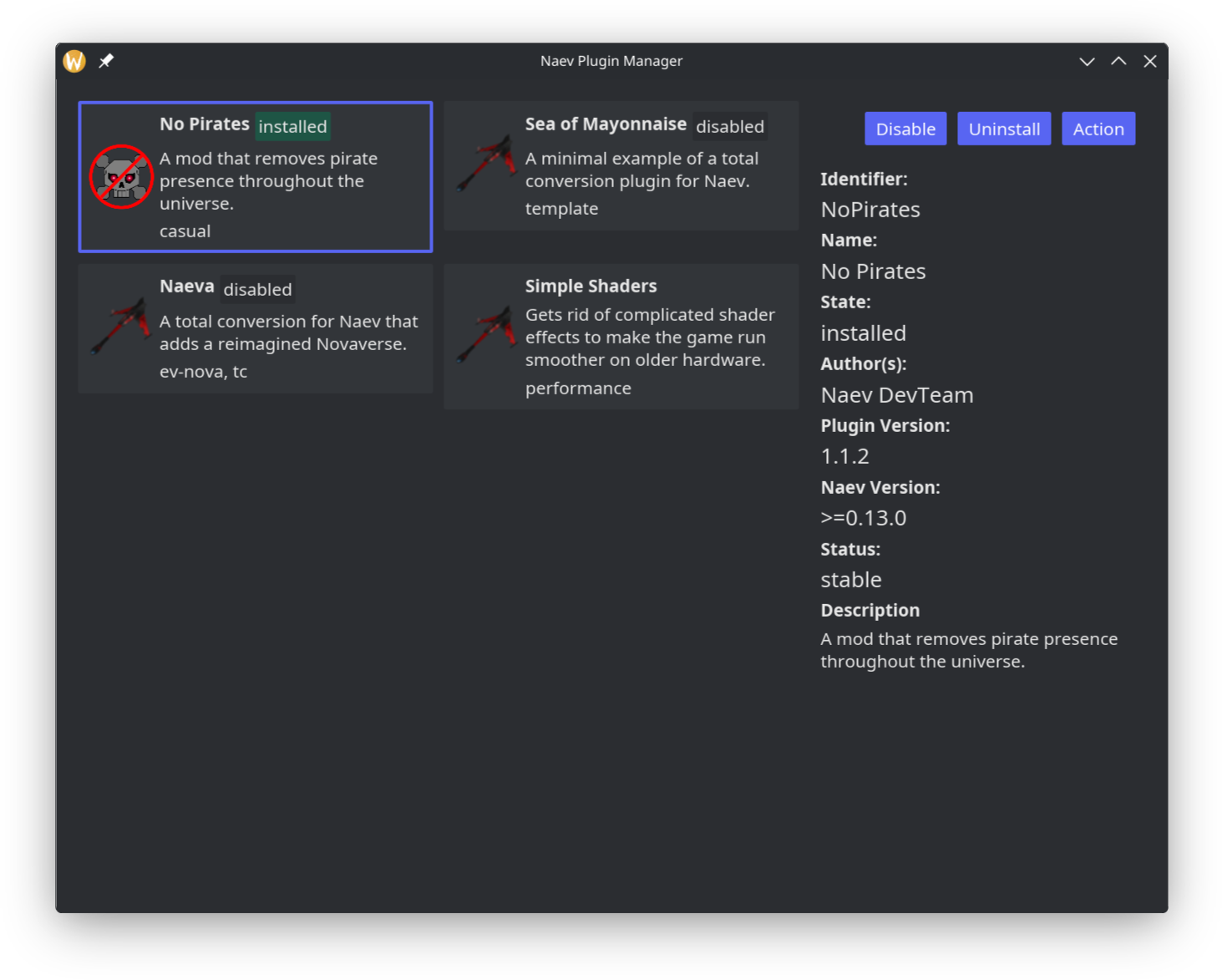Click the Naeva plugin icon
Viewport: 1222px width, 980px height.
point(120,328)
